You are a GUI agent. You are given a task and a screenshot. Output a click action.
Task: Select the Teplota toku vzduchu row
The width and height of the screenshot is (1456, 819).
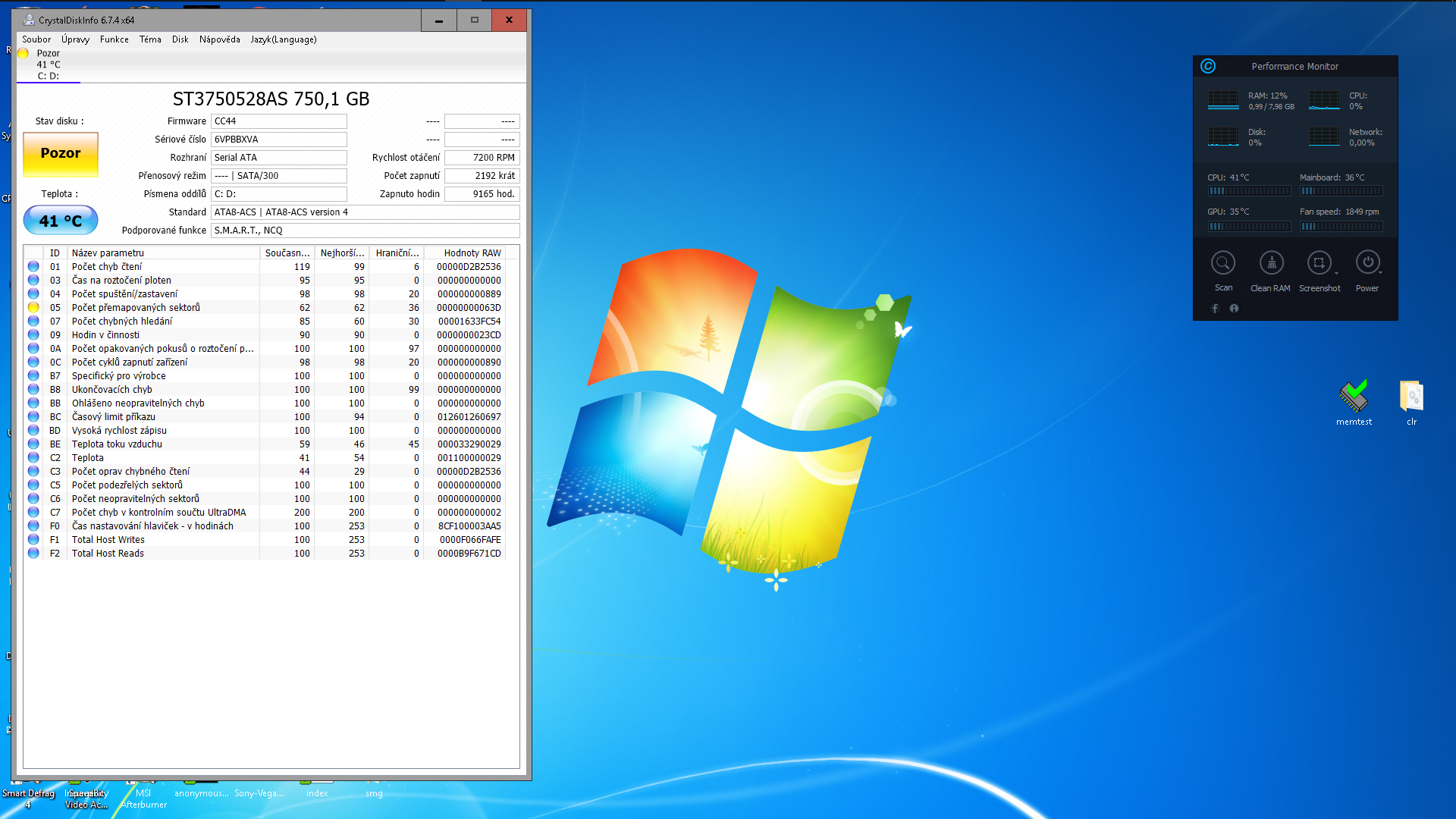pos(265,444)
